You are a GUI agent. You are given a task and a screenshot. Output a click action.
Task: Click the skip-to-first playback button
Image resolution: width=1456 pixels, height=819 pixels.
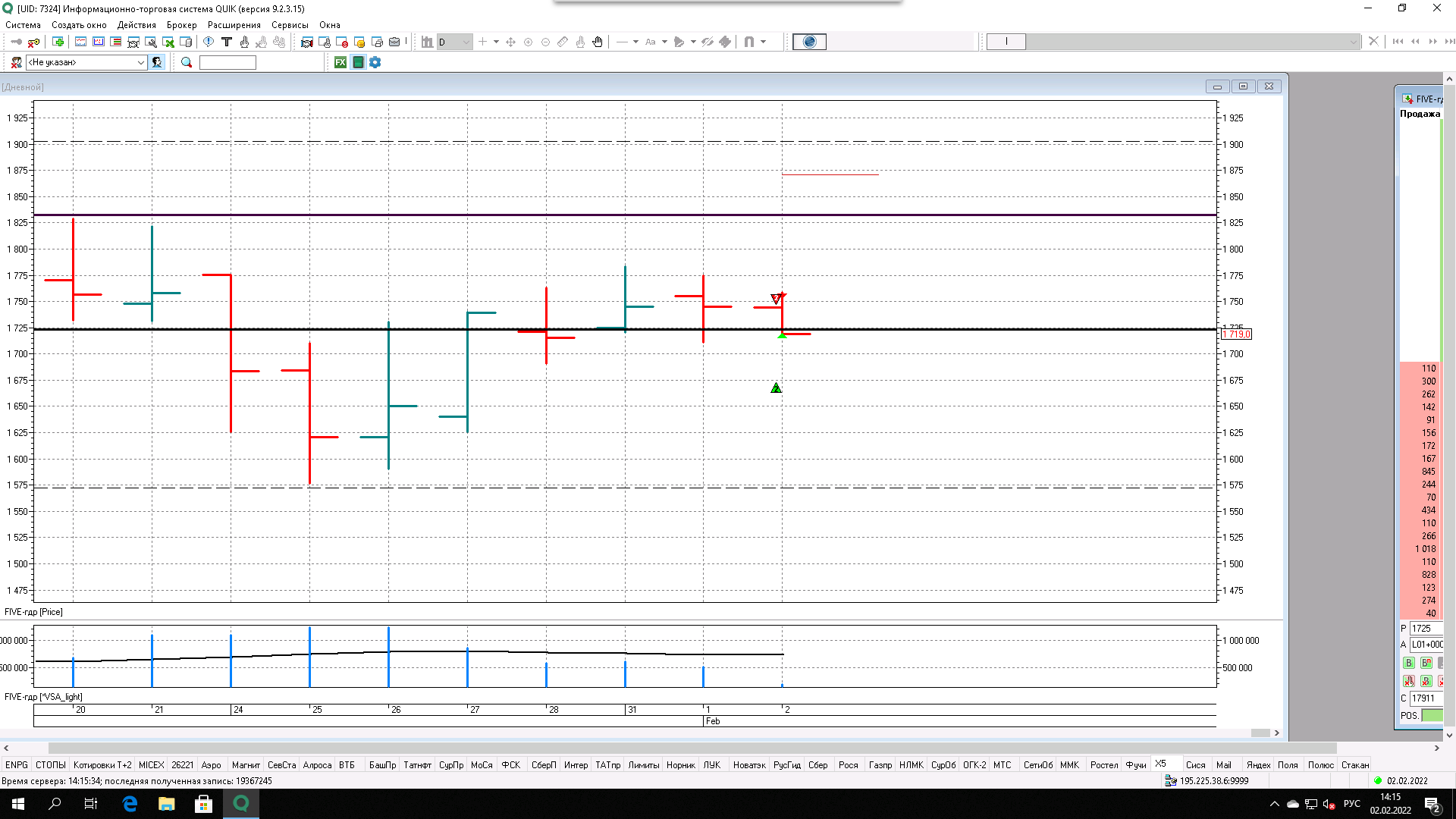pyautogui.click(x=1398, y=42)
